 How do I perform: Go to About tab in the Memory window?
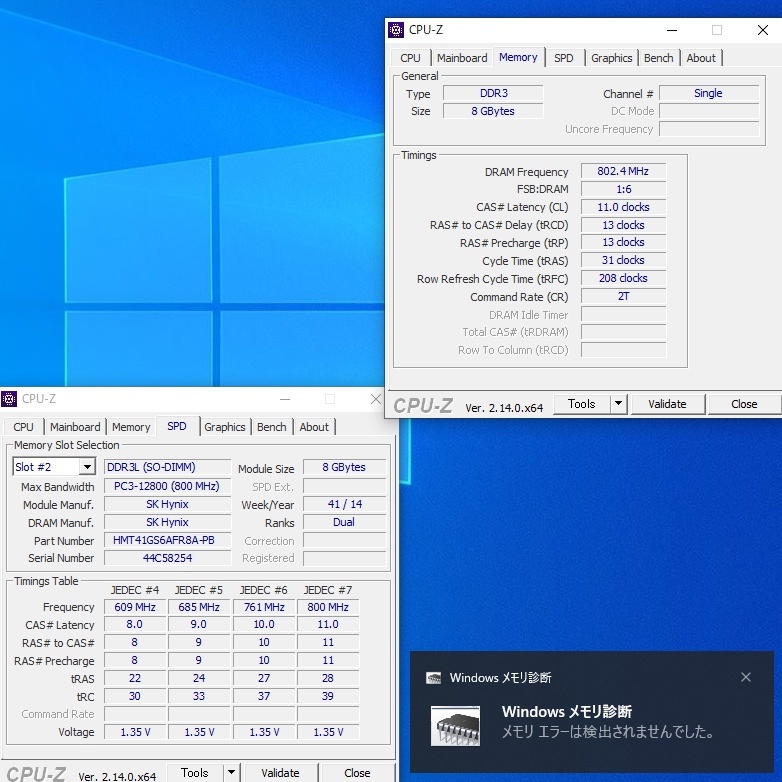click(701, 58)
